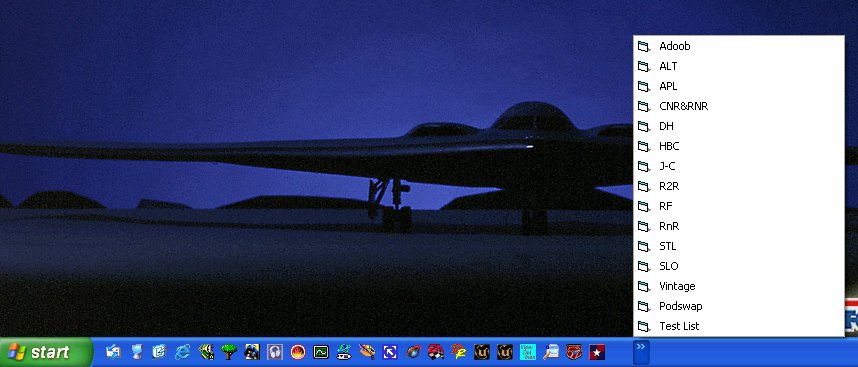Viewport: 858px width, 367px height.
Task: Choose the SLO folder entry
Action: click(739, 266)
